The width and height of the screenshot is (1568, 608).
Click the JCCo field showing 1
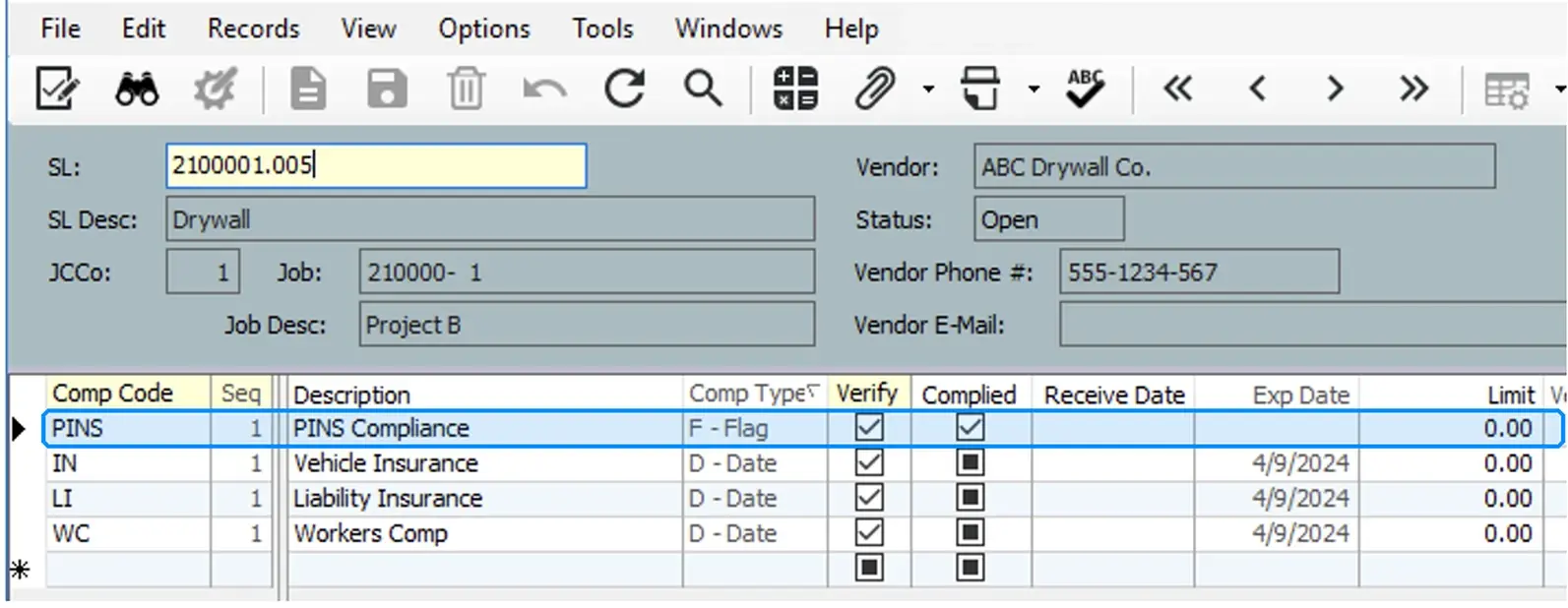[x=203, y=272]
